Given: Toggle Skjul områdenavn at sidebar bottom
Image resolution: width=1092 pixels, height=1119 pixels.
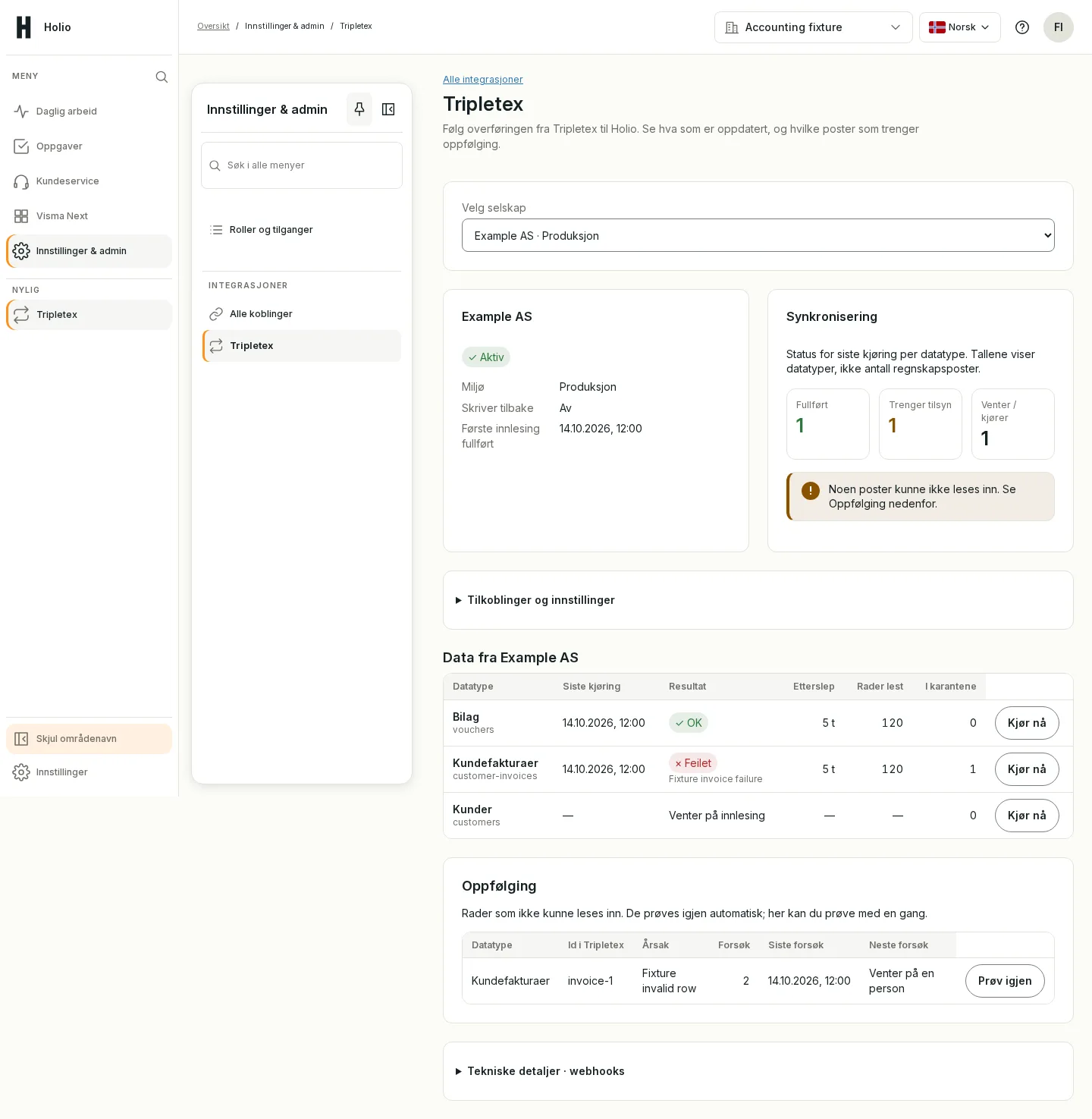Looking at the screenshot, I should tap(89, 739).
